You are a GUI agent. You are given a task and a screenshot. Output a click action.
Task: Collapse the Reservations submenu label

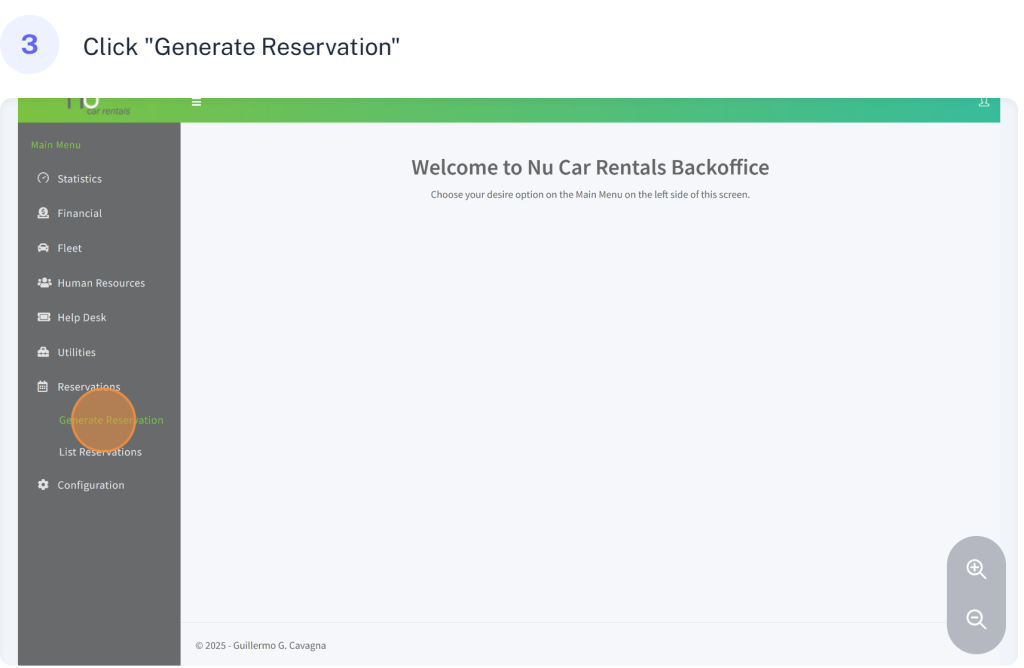coord(89,387)
